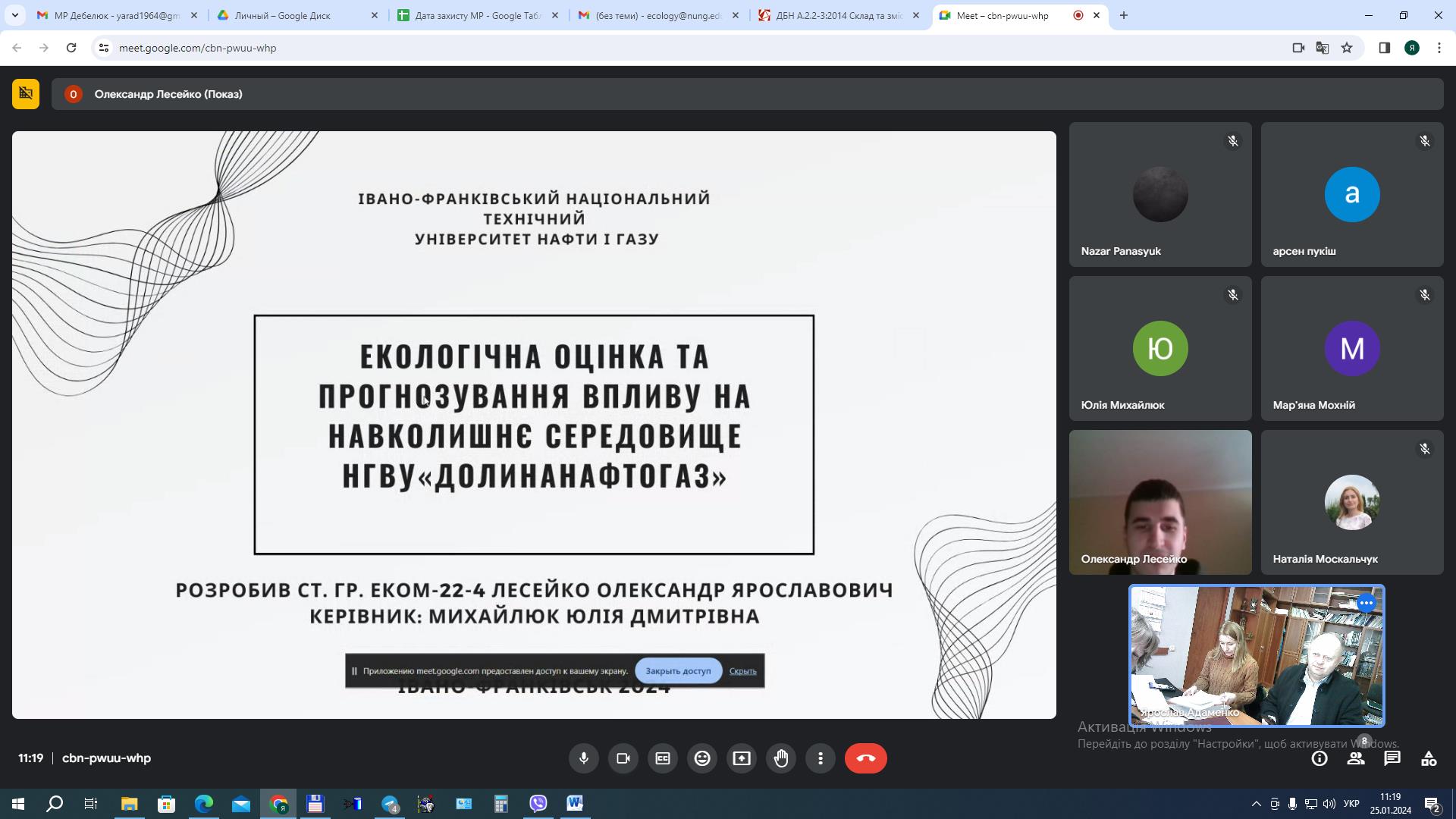Switch the УКР keyboard language
Viewport: 1456px width, 819px height.
[x=1351, y=804]
